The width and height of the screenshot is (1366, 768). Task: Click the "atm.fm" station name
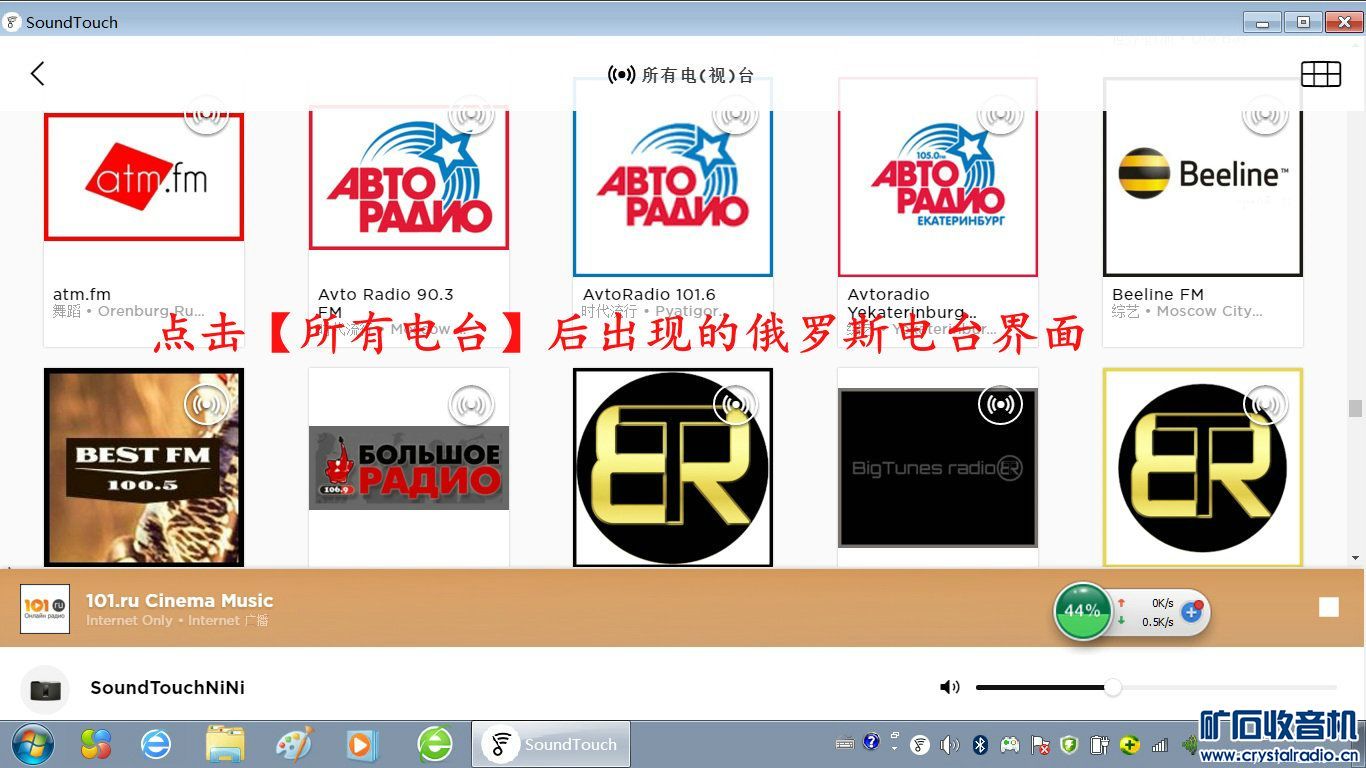[x=82, y=294]
